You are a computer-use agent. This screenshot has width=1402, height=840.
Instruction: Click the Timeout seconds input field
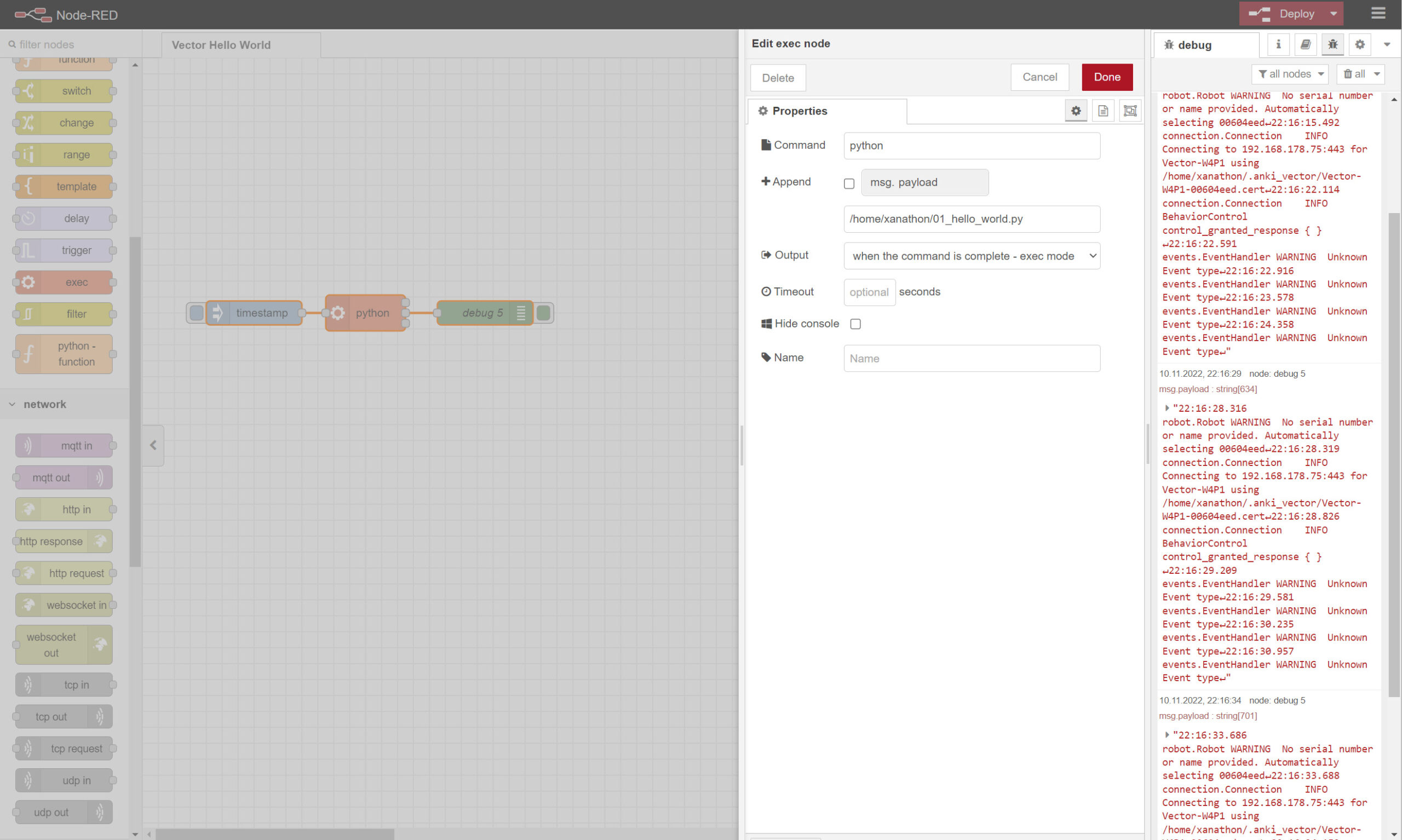pos(869,292)
